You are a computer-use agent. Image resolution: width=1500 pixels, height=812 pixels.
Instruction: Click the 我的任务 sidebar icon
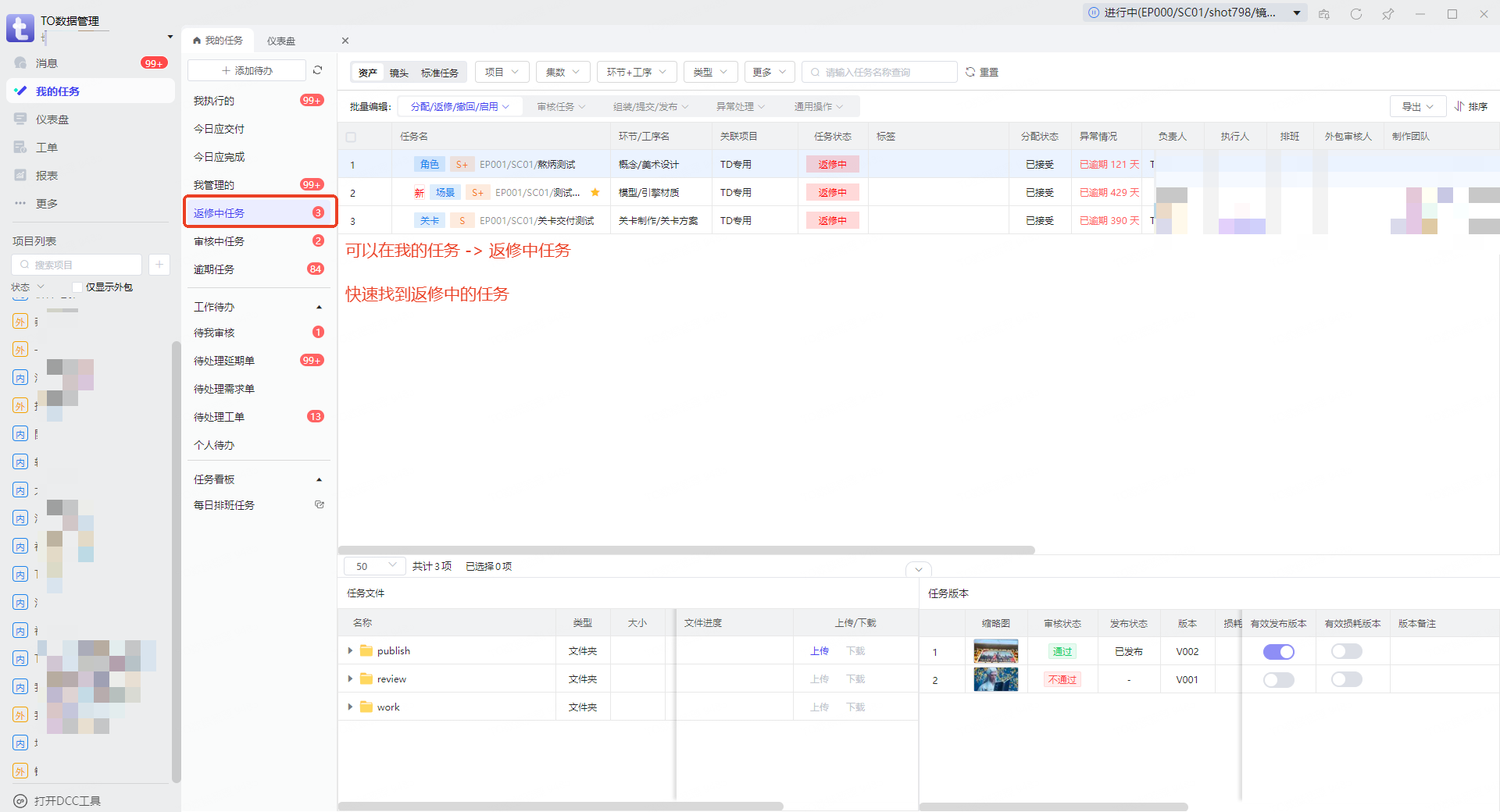click(x=20, y=91)
